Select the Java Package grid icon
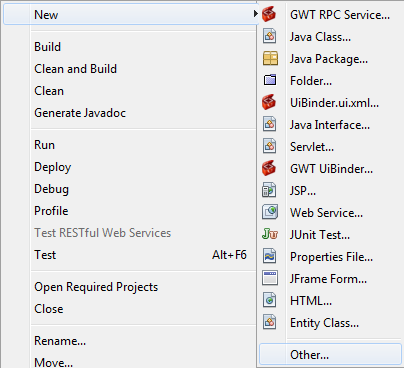Screen dimensions: 404x368 [x=270, y=59]
